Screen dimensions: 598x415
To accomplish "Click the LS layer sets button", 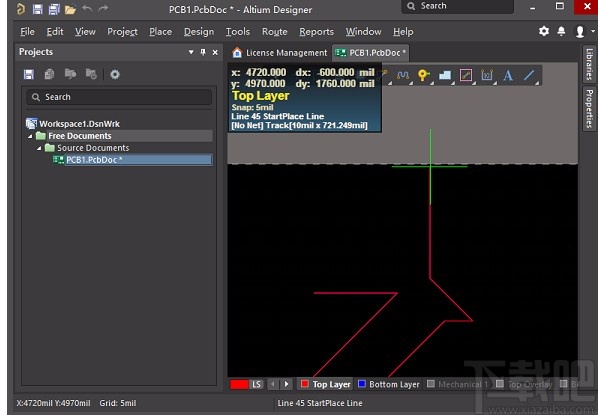I will (x=256, y=384).
